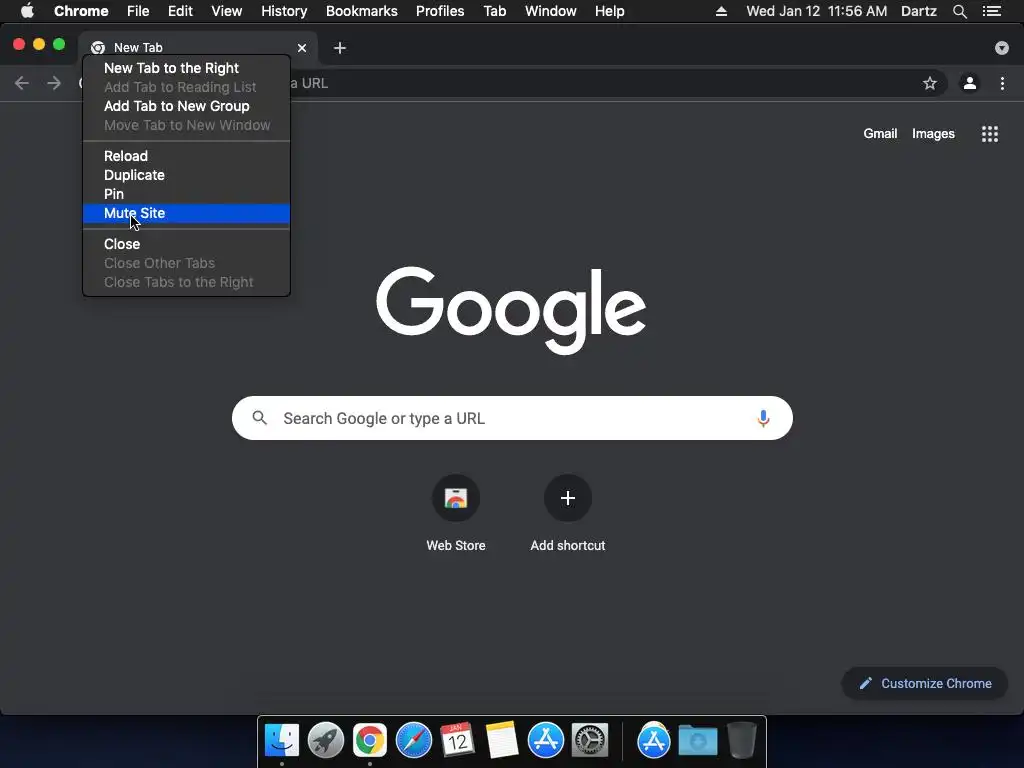Click the date and time in menu bar
The width and height of the screenshot is (1024, 768).
click(x=816, y=11)
